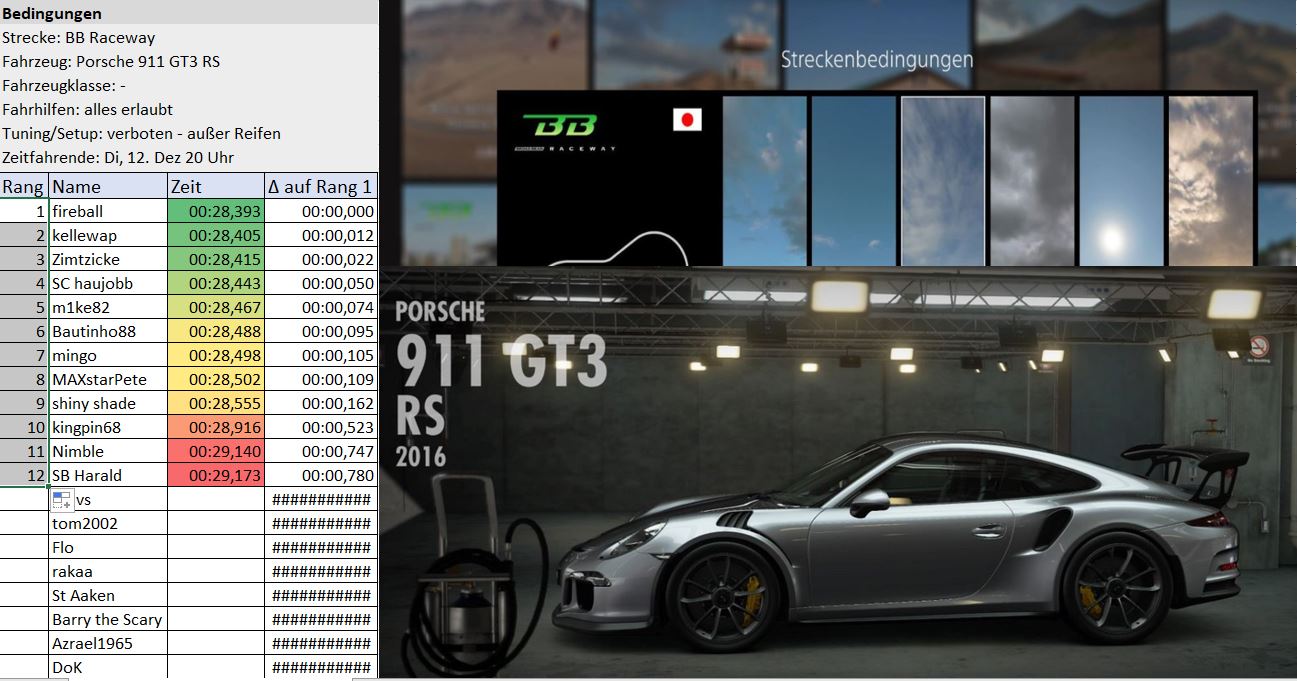Click the BB Raceway track card
This screenshot has width=1297, height=681.
tap(610, 180)
